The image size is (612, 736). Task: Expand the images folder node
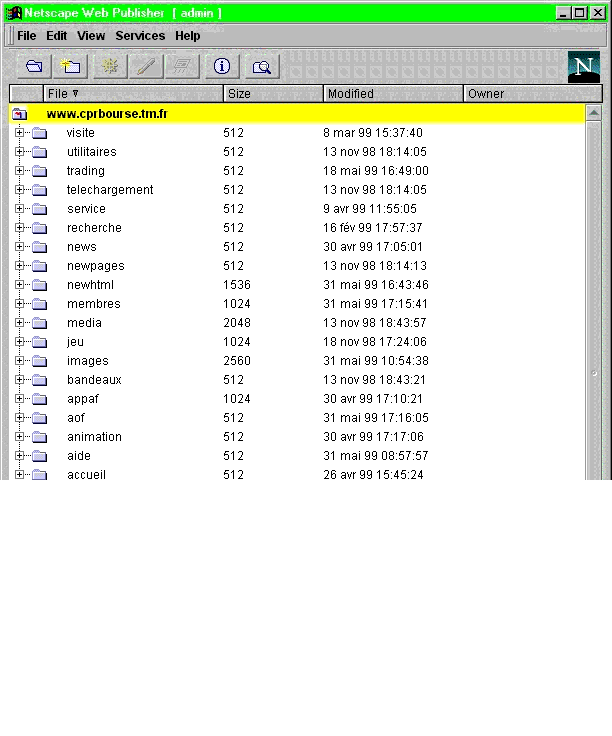tap(19, 360)
